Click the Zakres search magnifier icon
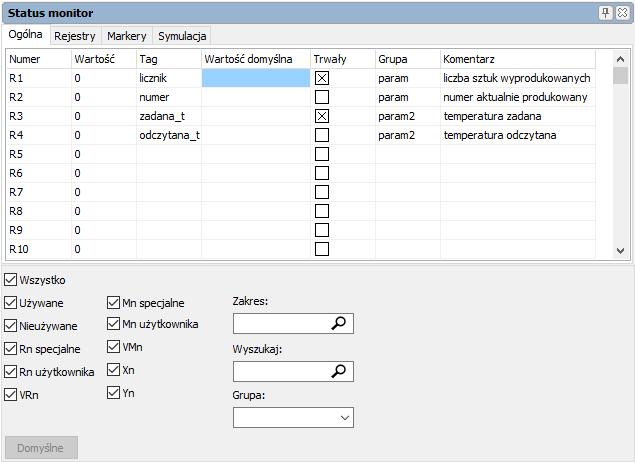This screenshot has height=462, width=635. coord(339,324)
